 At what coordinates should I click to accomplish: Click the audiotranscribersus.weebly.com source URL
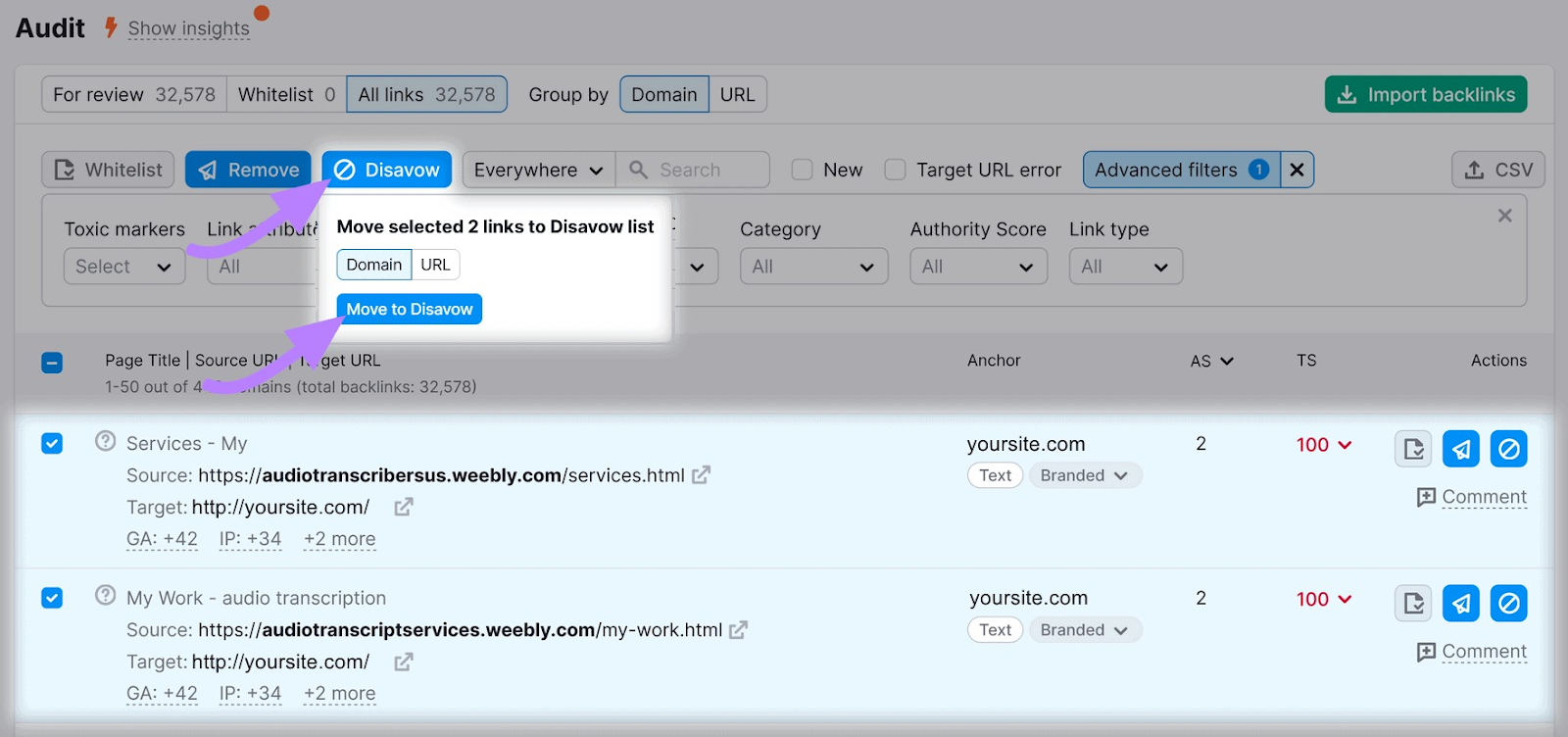pos(441,475)
